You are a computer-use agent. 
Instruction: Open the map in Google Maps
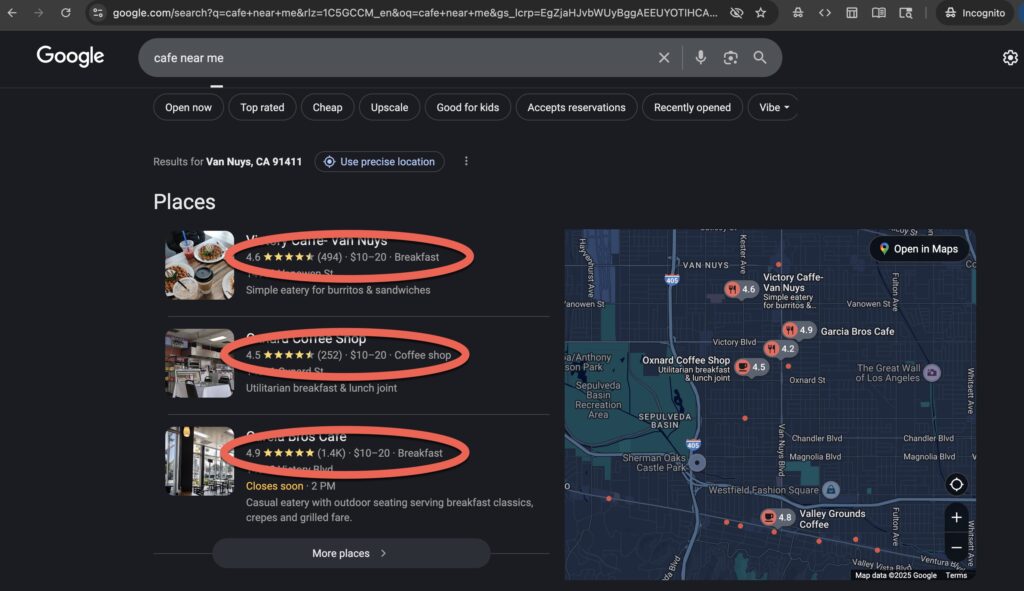918,249
